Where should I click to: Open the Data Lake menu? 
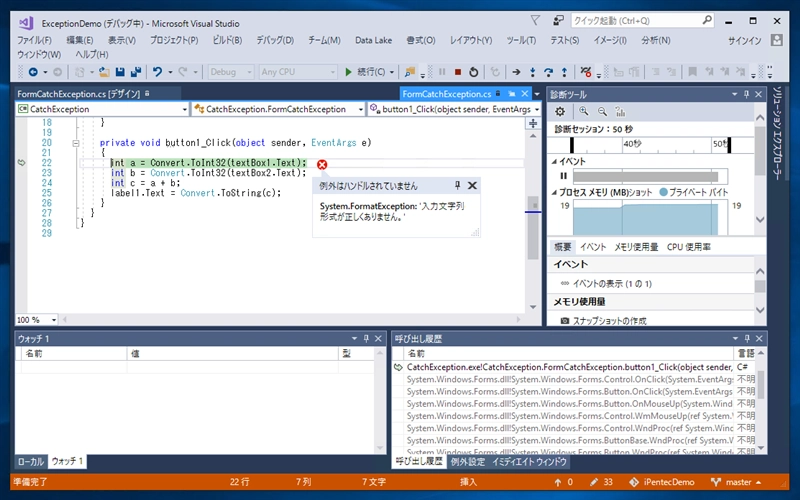[373, 40]
